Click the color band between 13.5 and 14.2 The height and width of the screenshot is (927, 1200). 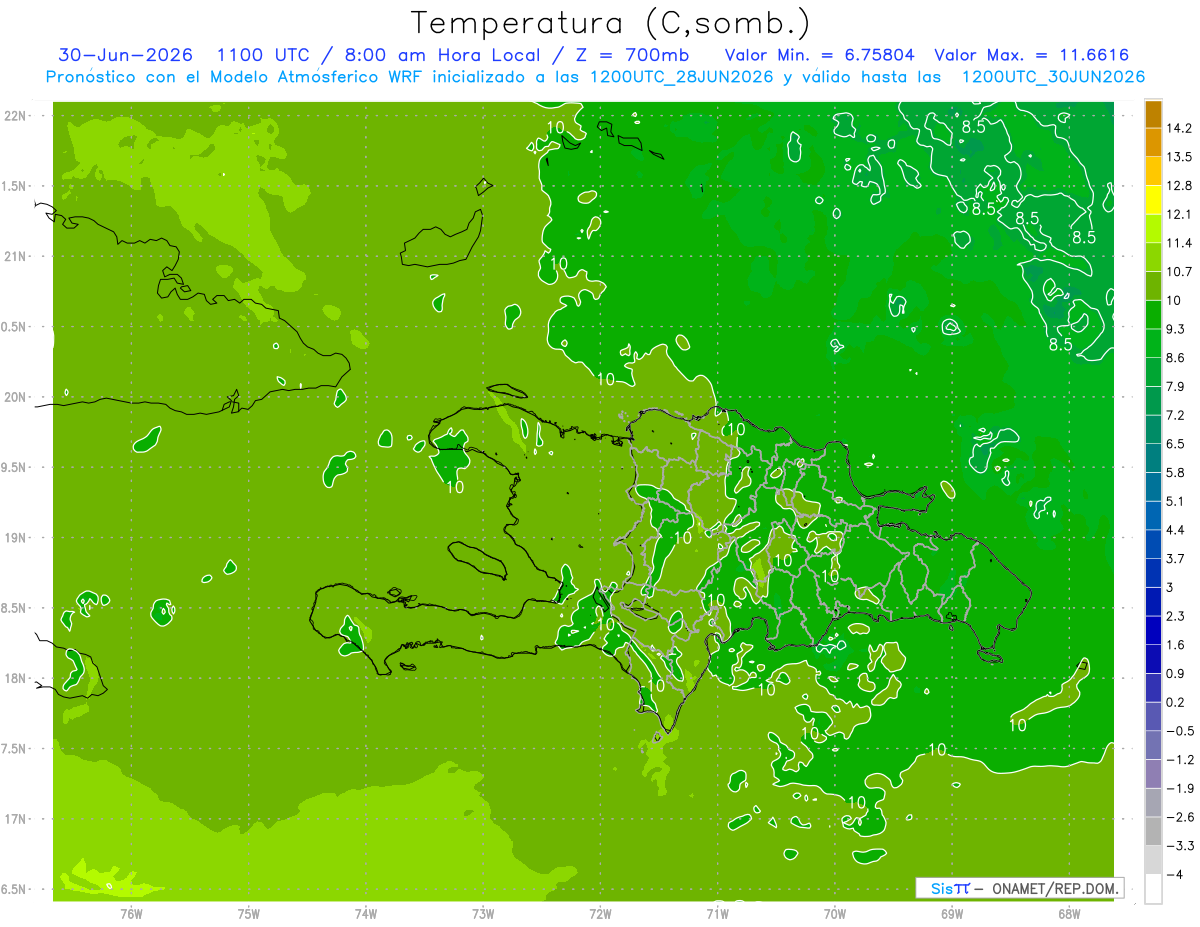click(x=1153, y=143)
